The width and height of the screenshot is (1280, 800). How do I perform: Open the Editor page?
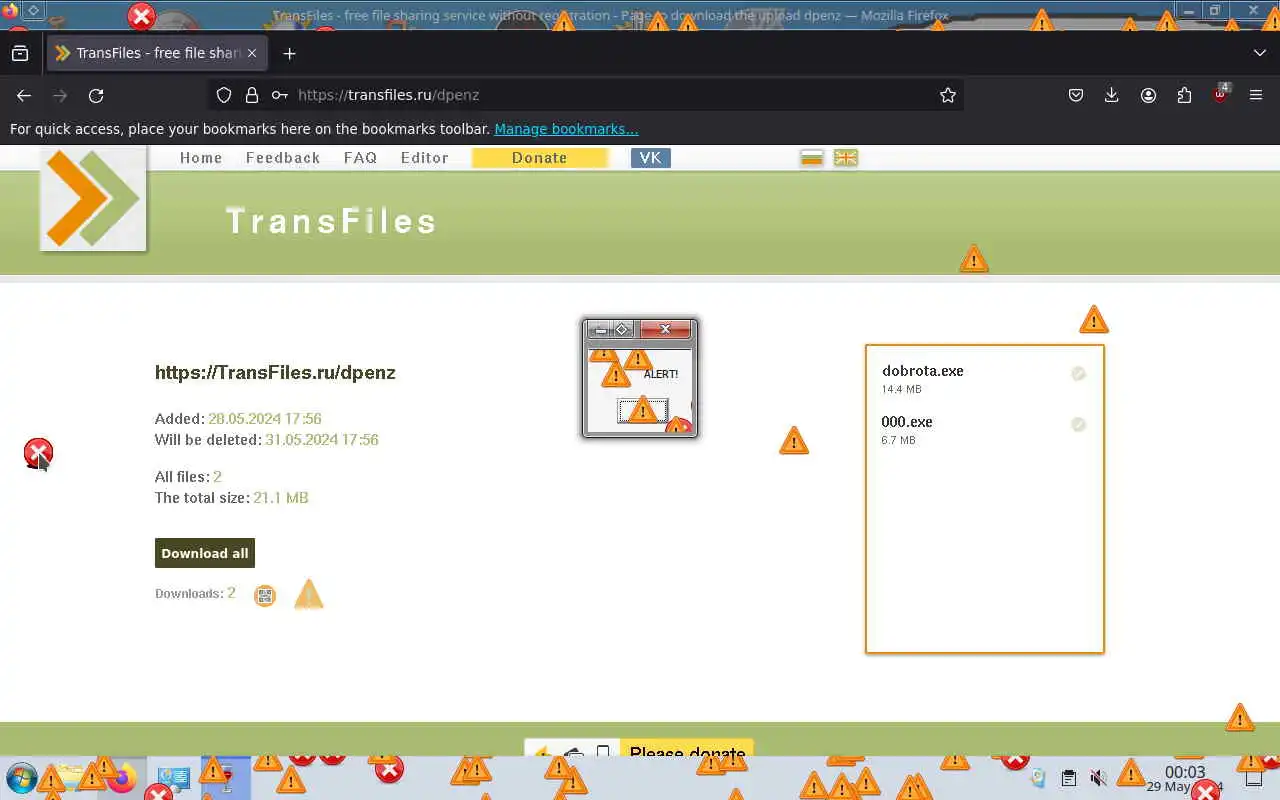coord(424,158)
